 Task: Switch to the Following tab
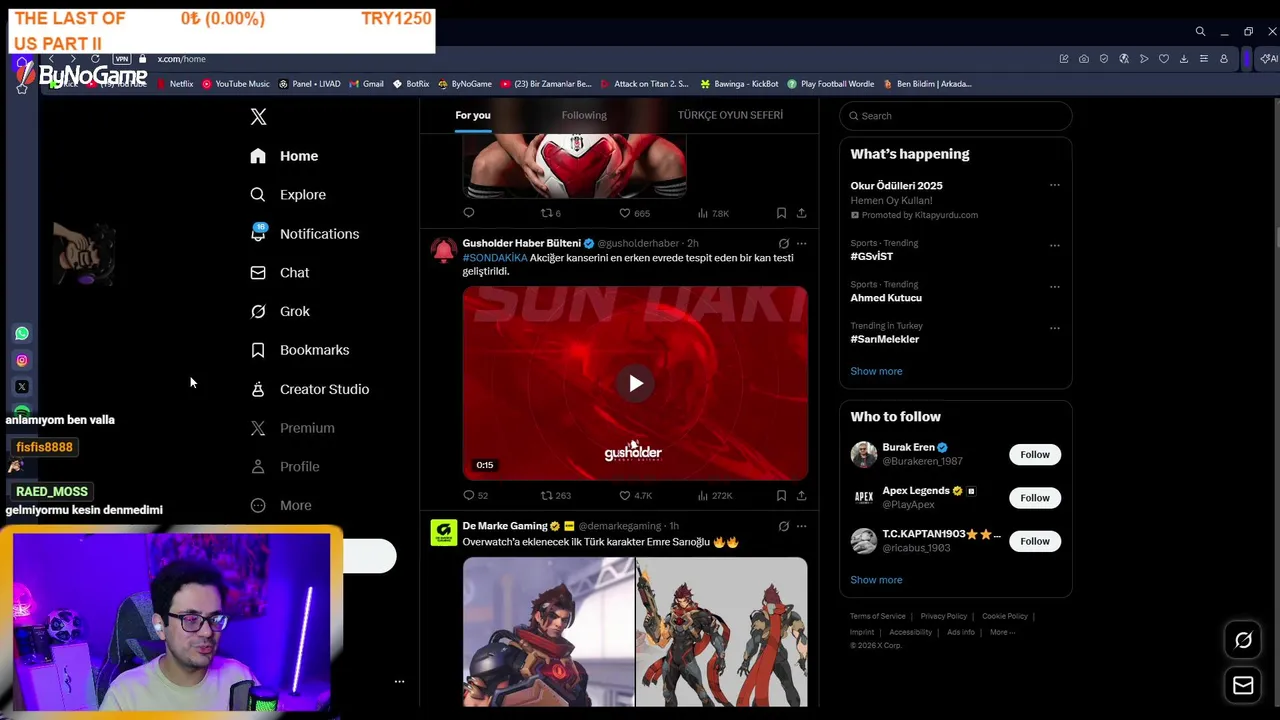(x=584, y=115)
